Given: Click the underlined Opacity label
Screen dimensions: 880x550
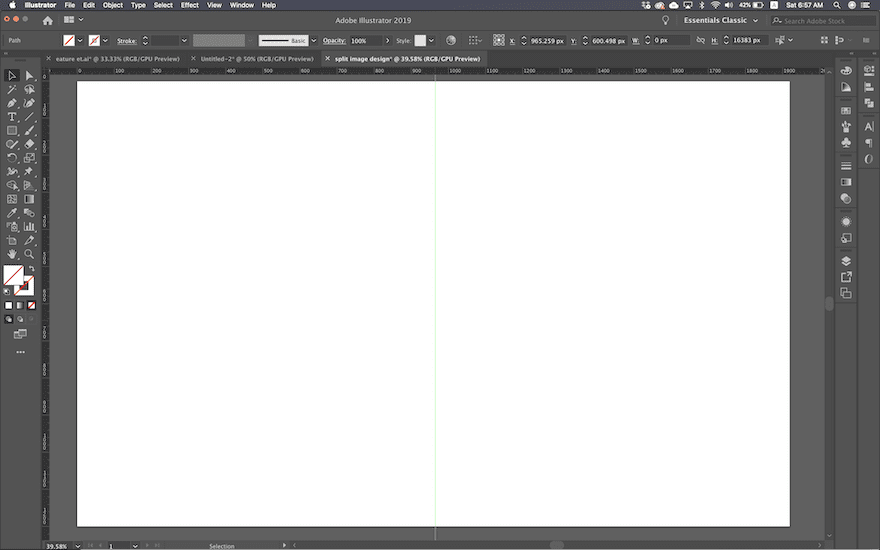Looking at the screenshot, I should (x=333, y=41).
